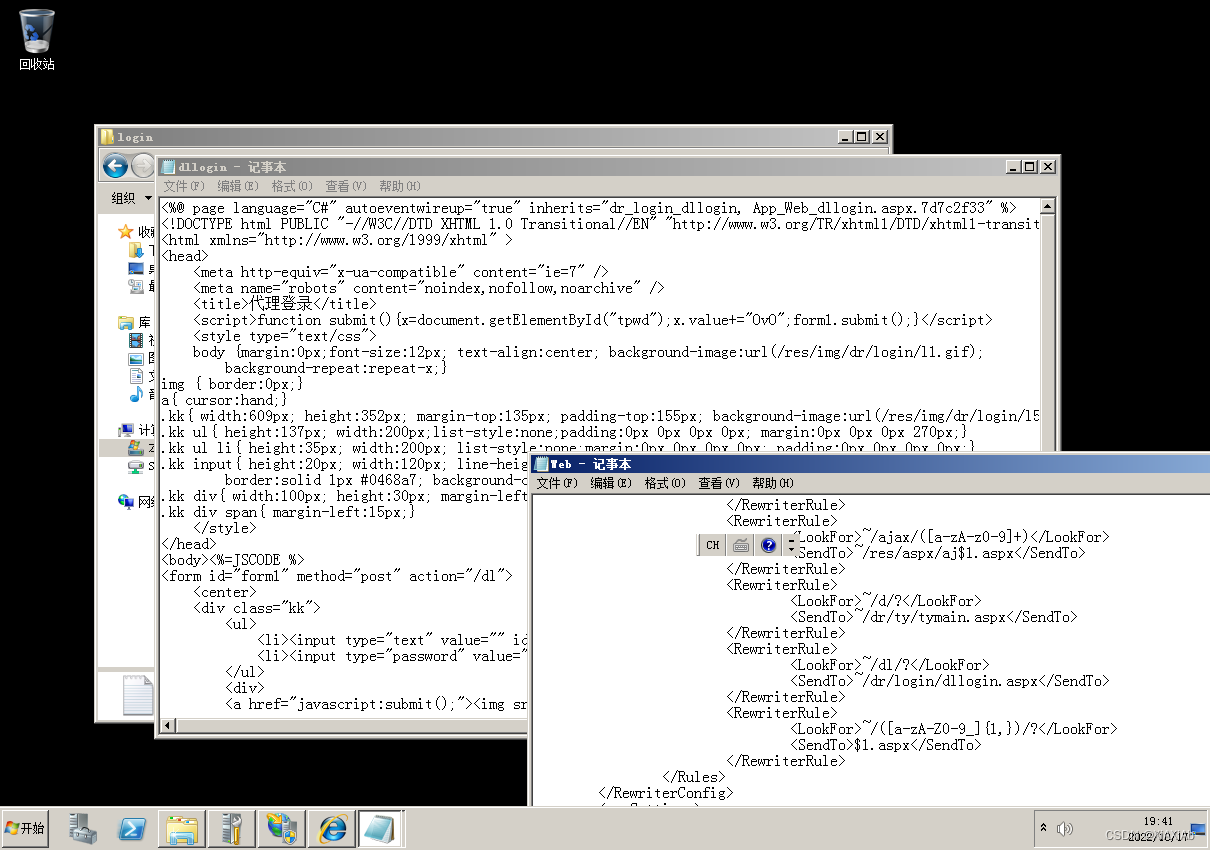Select Desktop icon in Explorer sidebar
Viewport: 1210px width, 850px height.
click(136, 268)
